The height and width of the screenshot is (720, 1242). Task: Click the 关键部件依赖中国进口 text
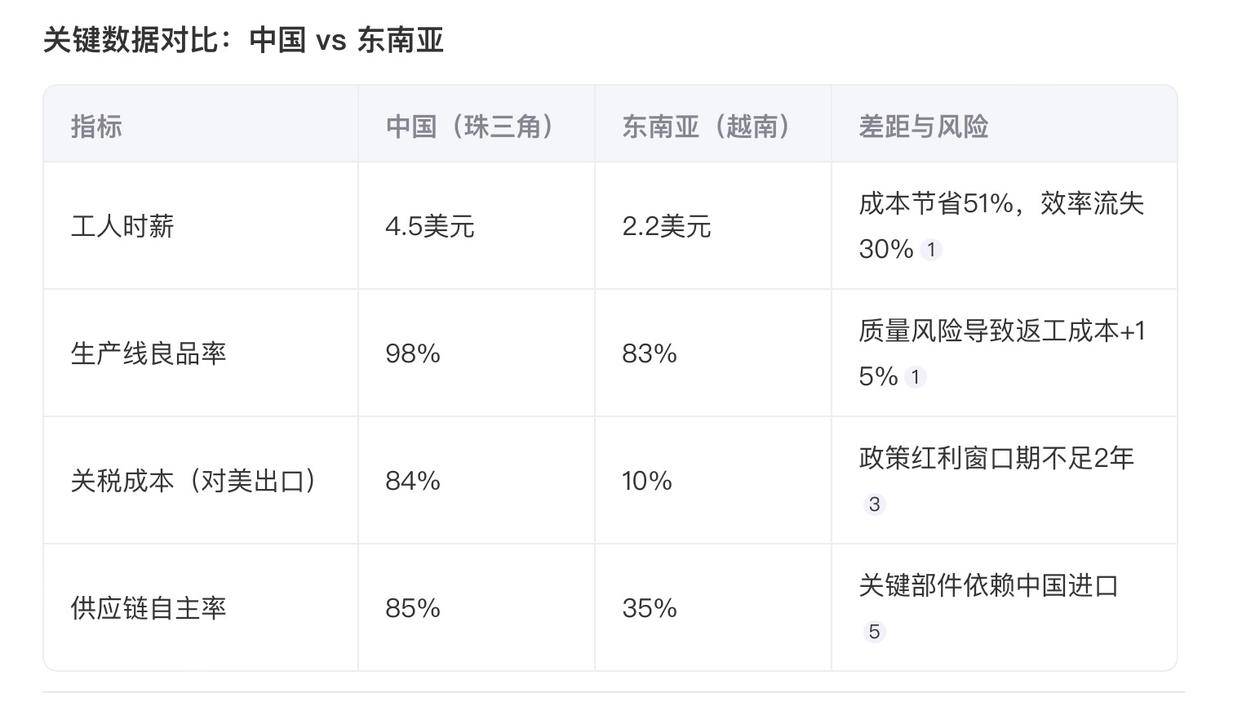[988, 585]
